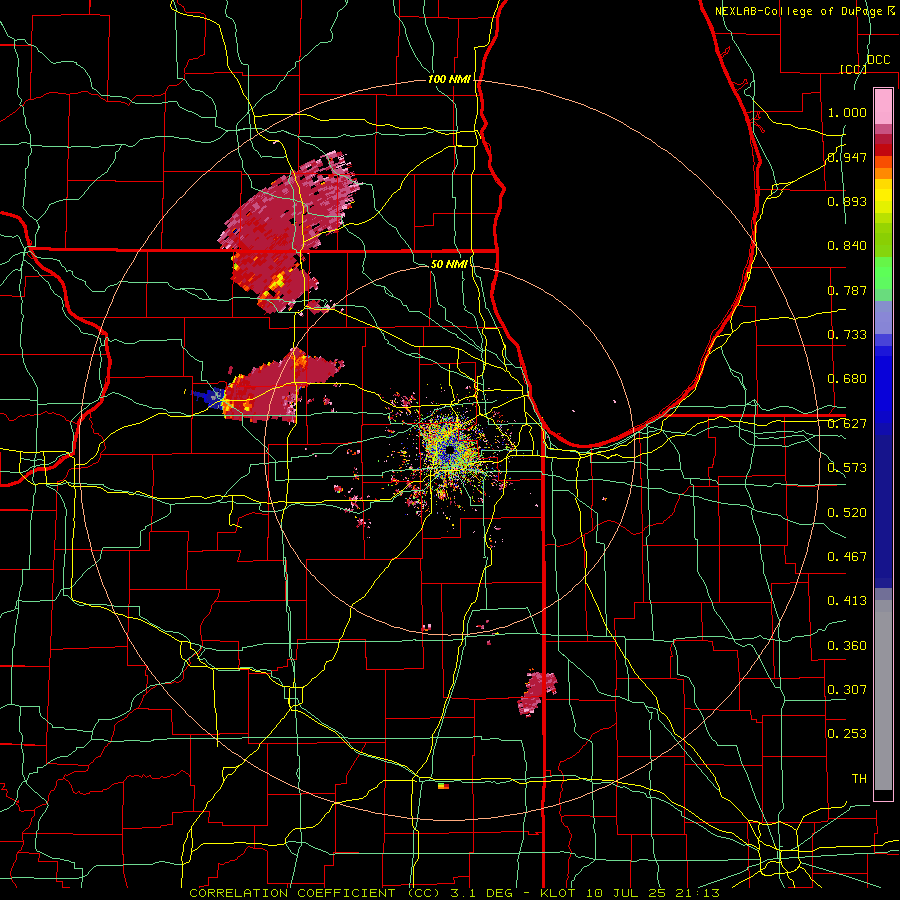
Task: Select the 0.360 scale value
Action: (x=847, y=645)
